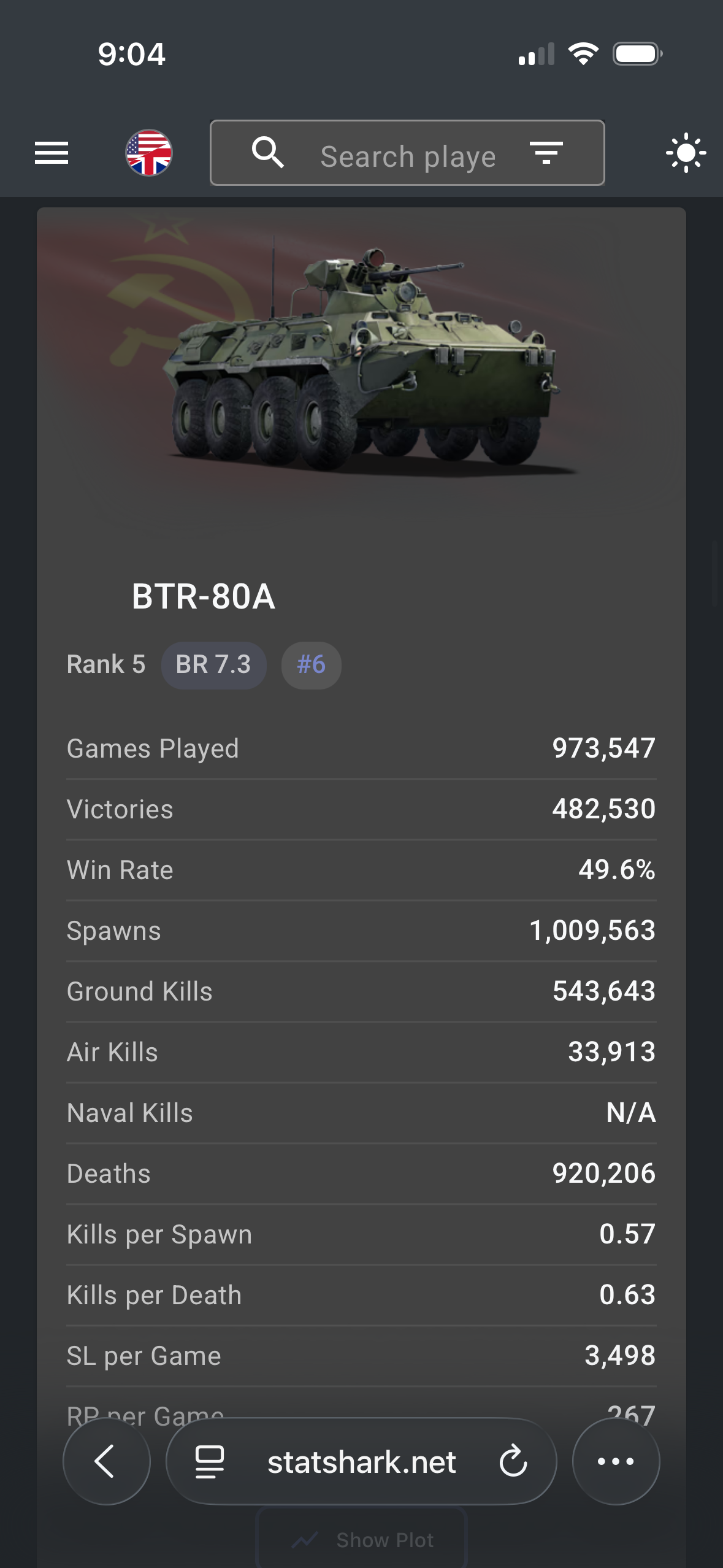Tap the Wi-Fi status icon
This screenshot has height=1568, width=723.
coord(583,54)
